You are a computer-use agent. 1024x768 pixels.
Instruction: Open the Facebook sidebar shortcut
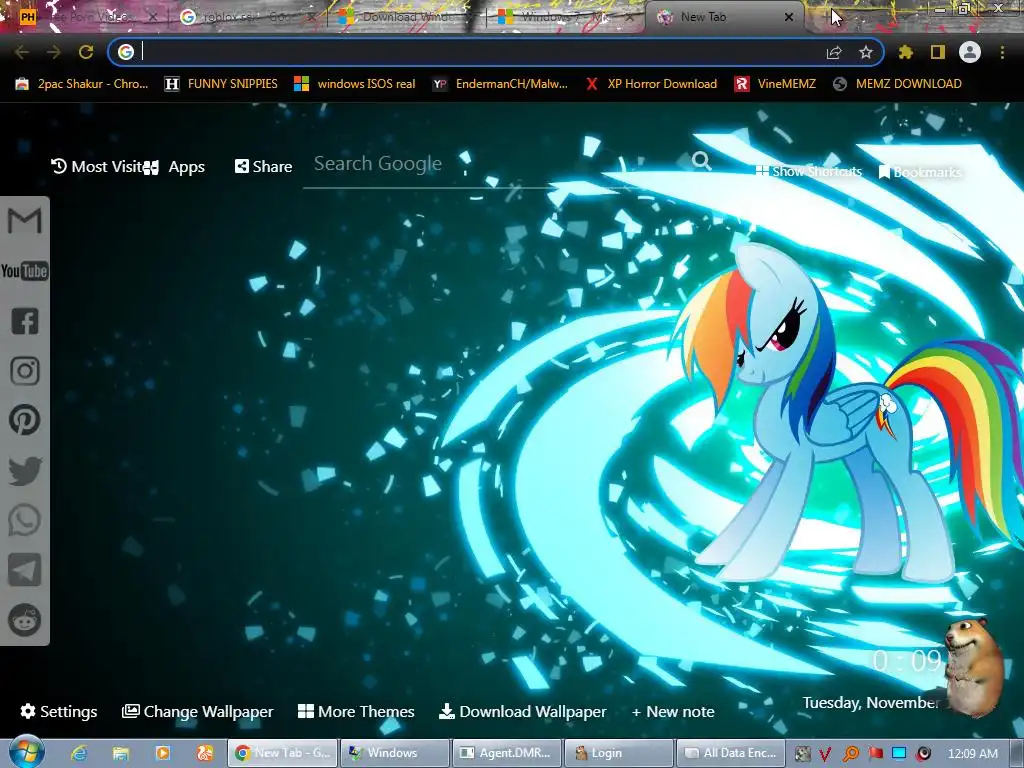click(x=25, y=321)
